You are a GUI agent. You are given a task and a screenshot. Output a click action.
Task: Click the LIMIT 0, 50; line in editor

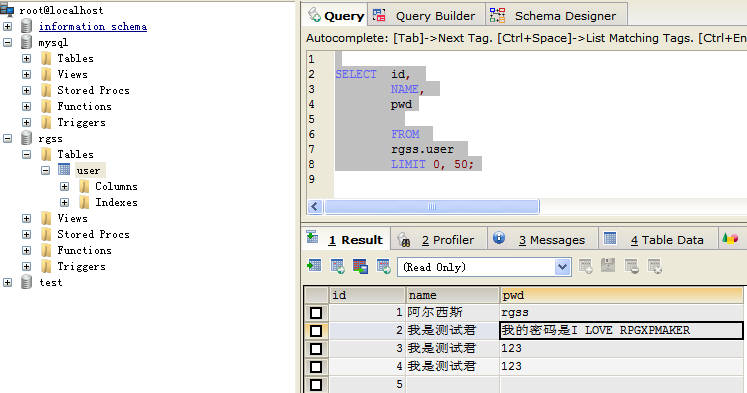(432, 164)
